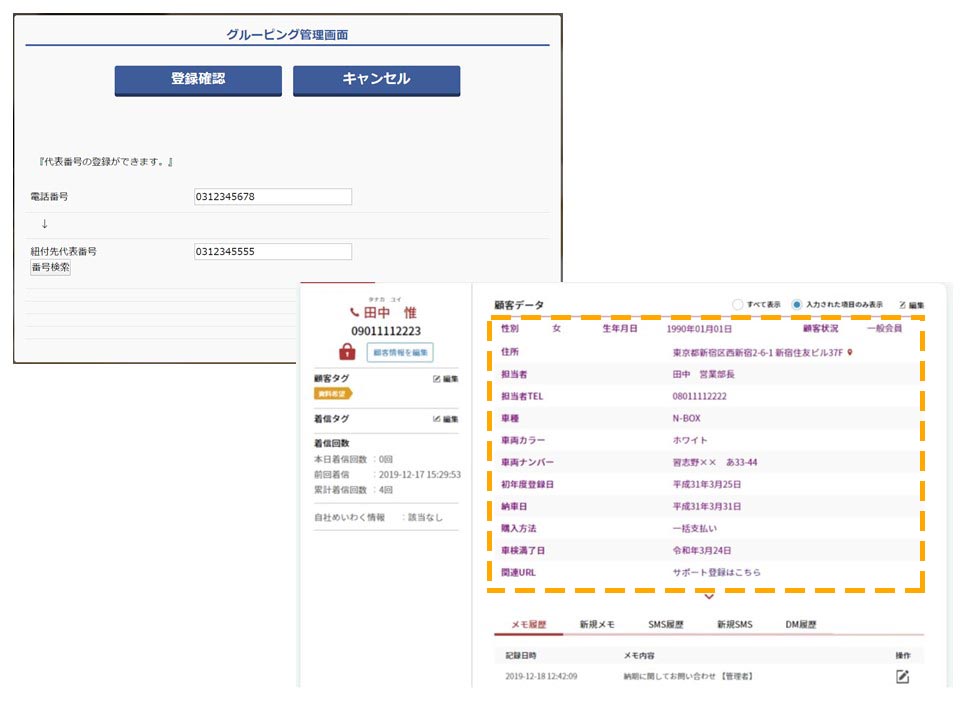Click the 車両ナンバー value 習志野×× あ33-44
The image size is (960, 720).
coord(714,462)
